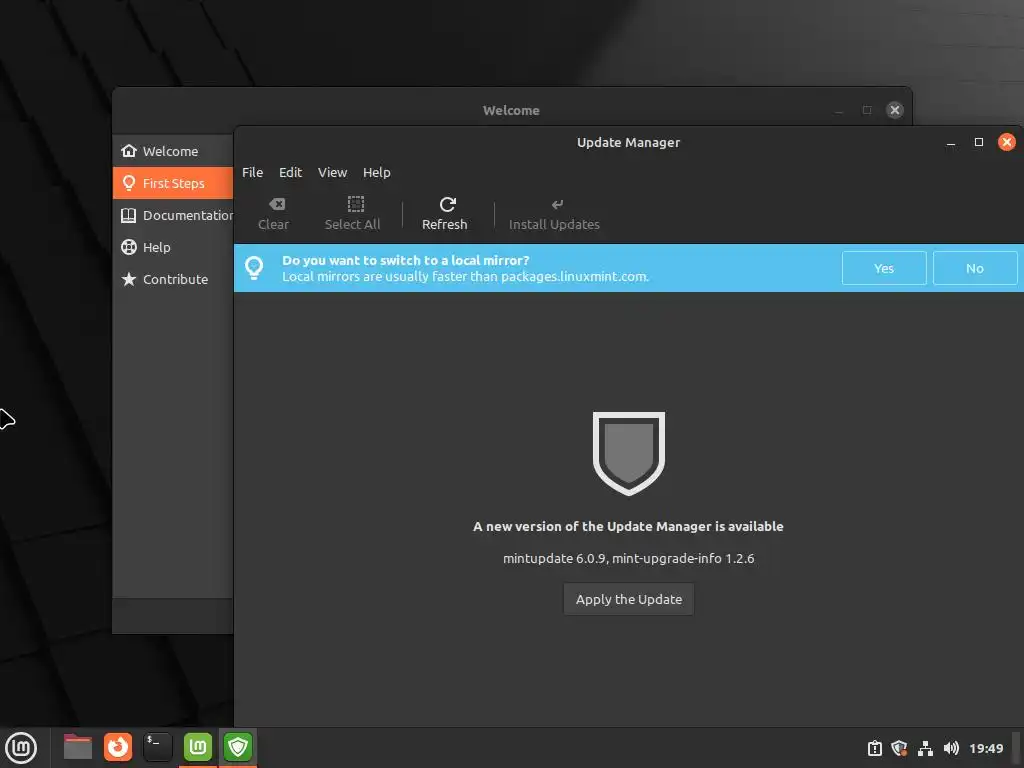Maximize the Update Manager window
This screenshot has width=1024, height=768.
tap(978, 142)
